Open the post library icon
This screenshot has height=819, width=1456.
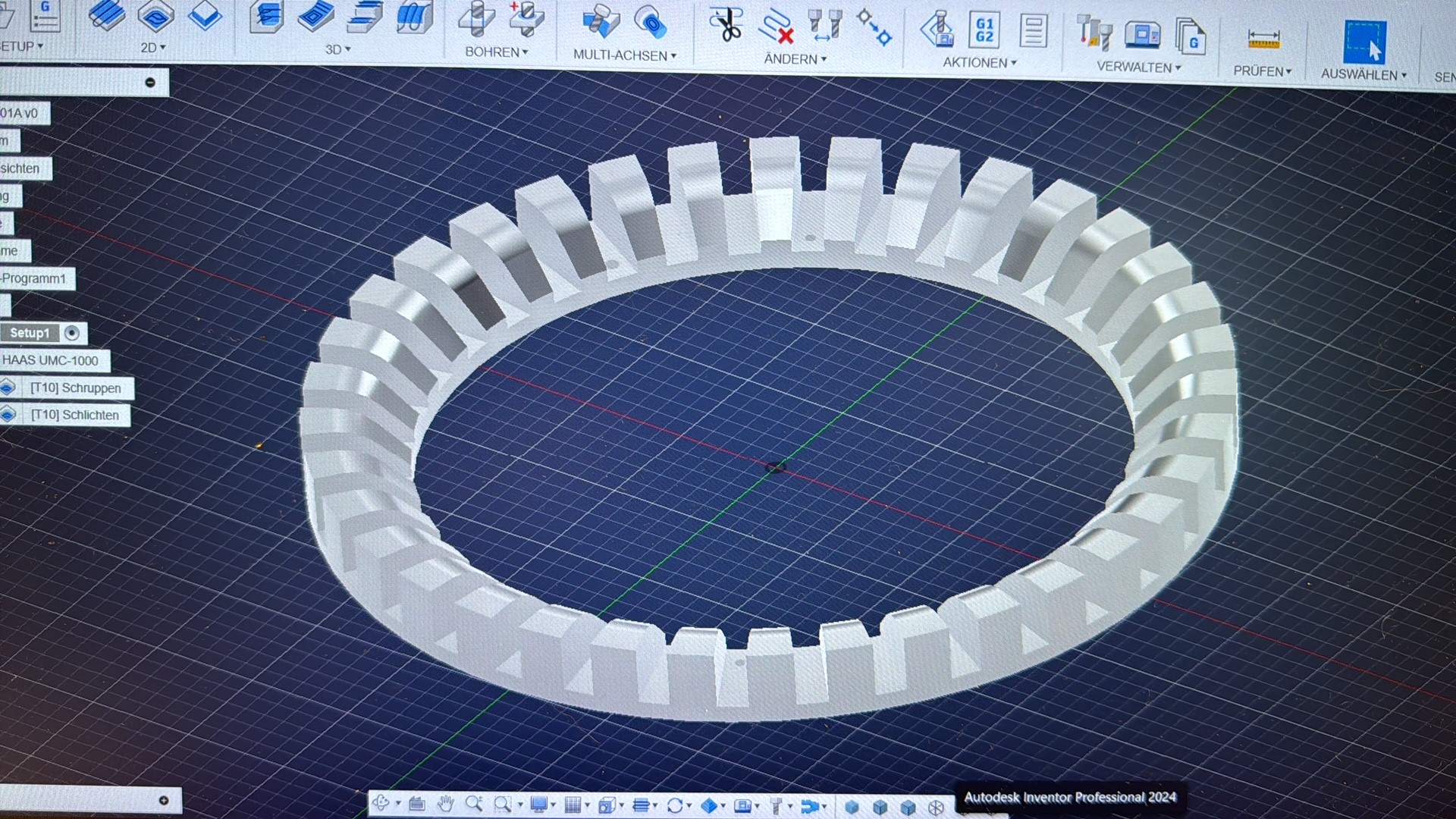(x=1191, y=36)
